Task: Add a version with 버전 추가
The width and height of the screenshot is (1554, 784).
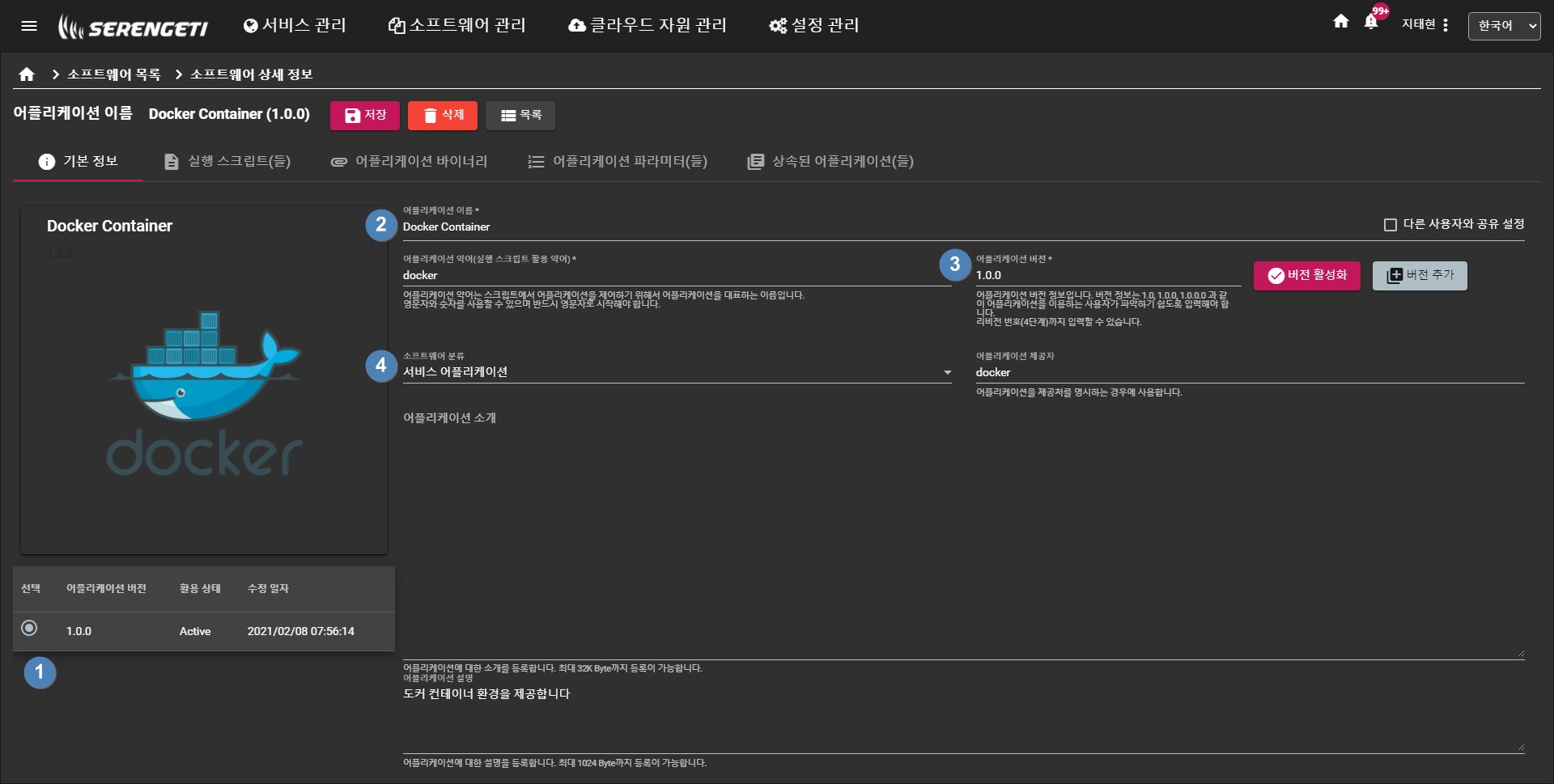Action: coord(1420,276)
